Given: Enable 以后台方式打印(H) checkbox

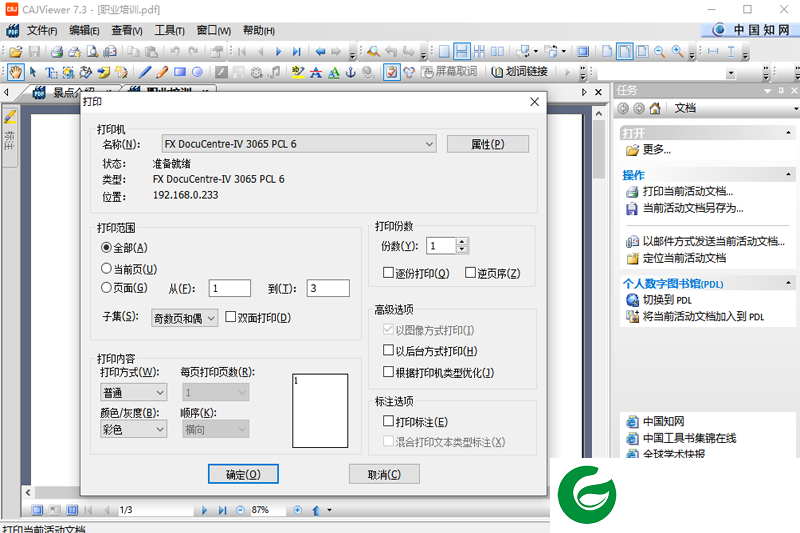Looking at the screenshot, I should pos(388,350).
